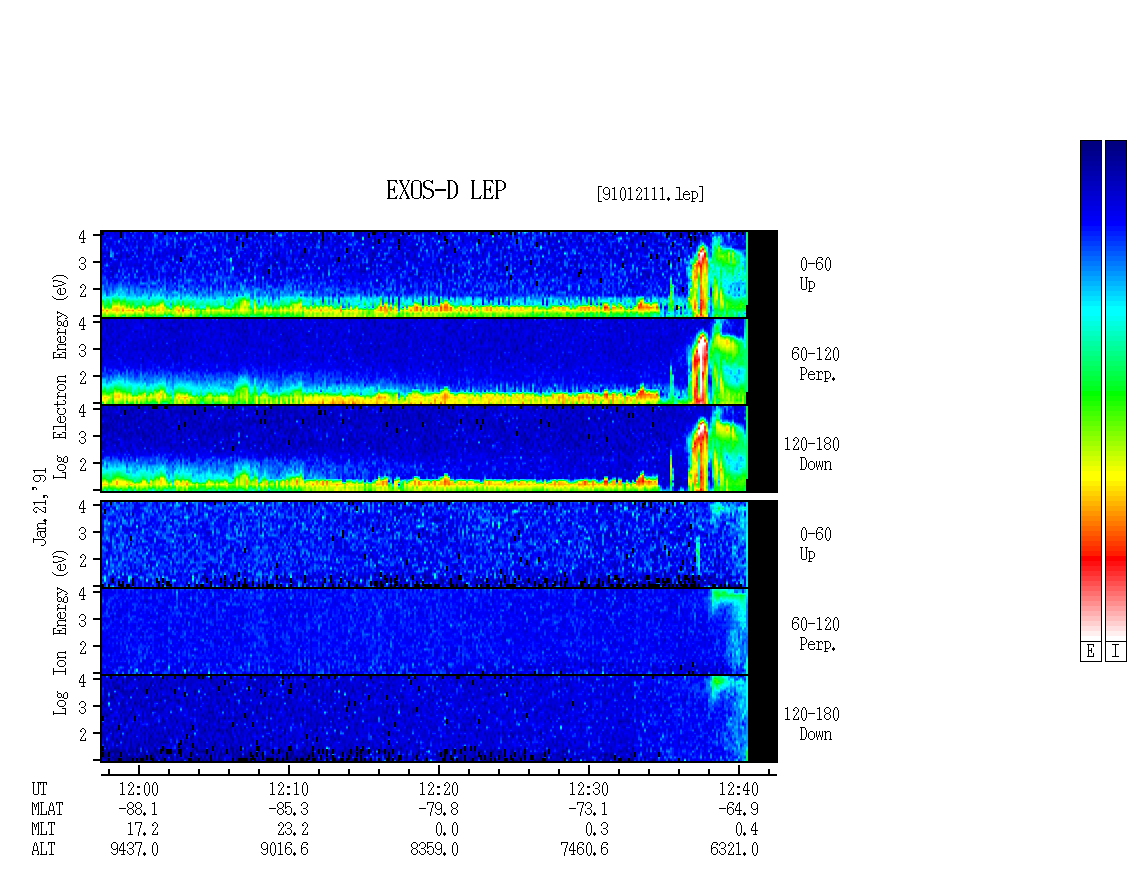The image size is (1130, 875).
Task: Click the 12:00 UT time label
Action: coord(138,789)
